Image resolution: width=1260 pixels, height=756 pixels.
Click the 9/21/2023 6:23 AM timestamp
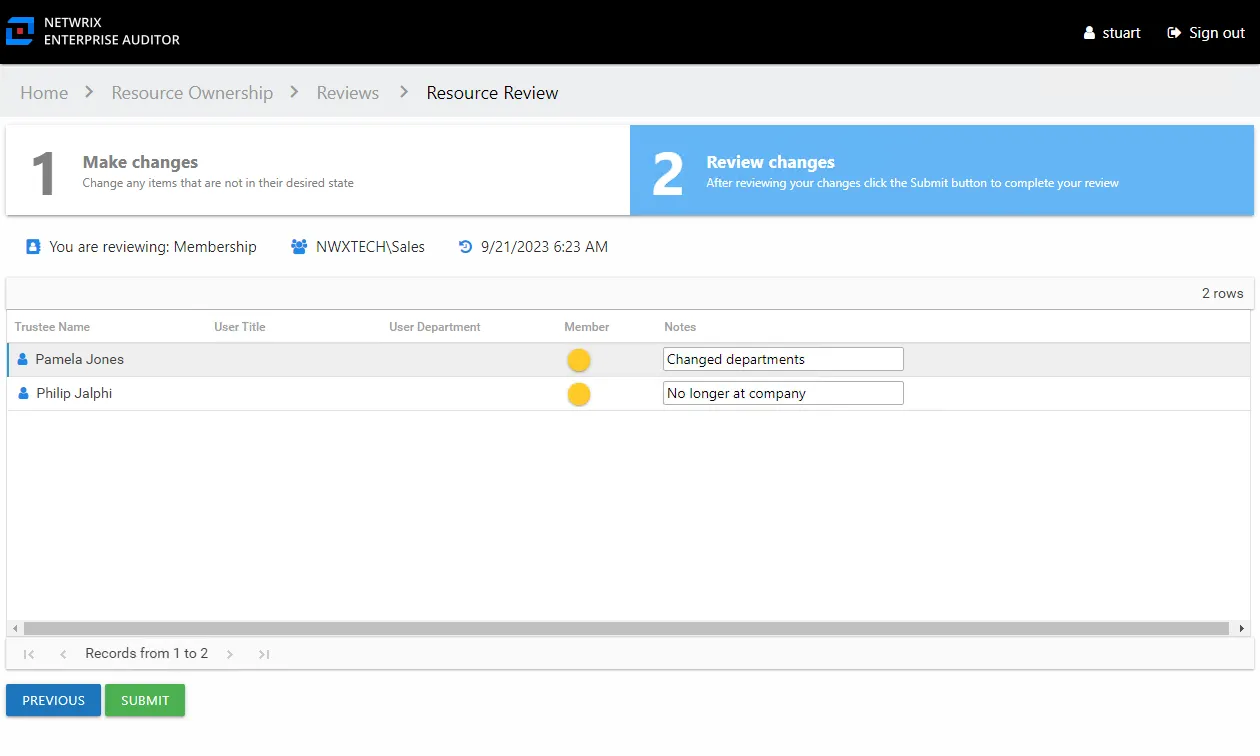click(544, 246)
